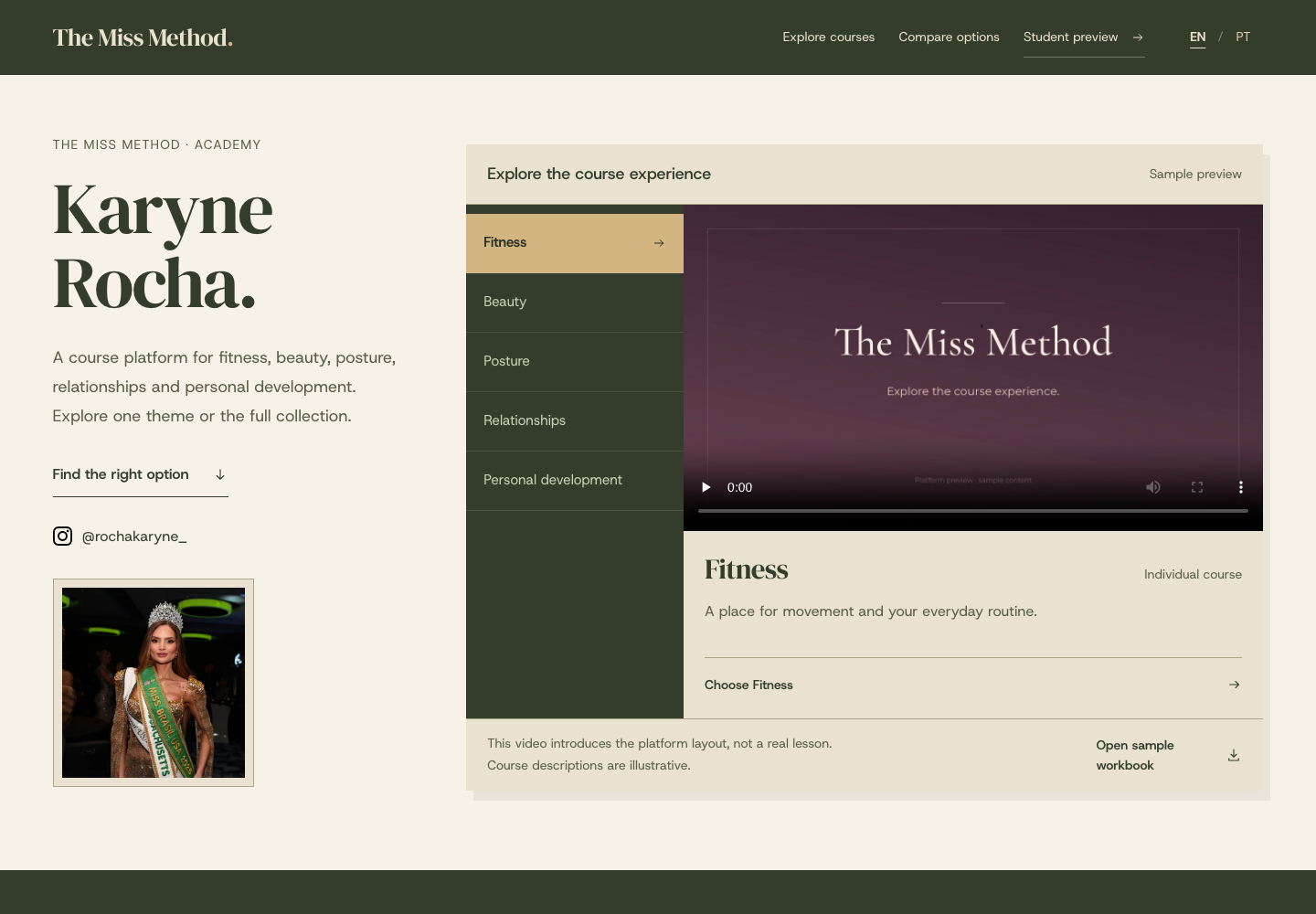Select the Beauty course tab
Viewport: 1316px width, 914px height.
575,303
